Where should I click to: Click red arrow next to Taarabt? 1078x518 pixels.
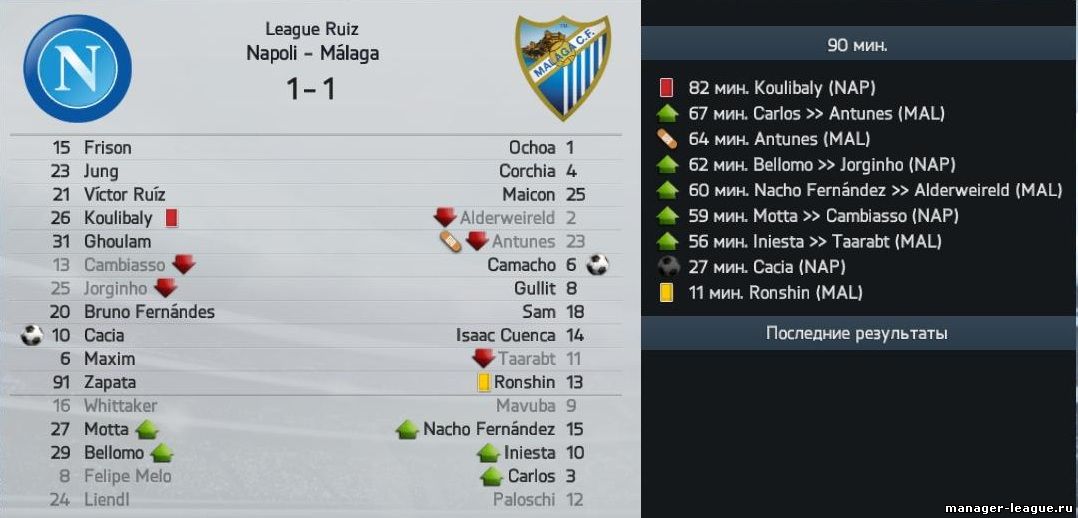pos(484,358)
